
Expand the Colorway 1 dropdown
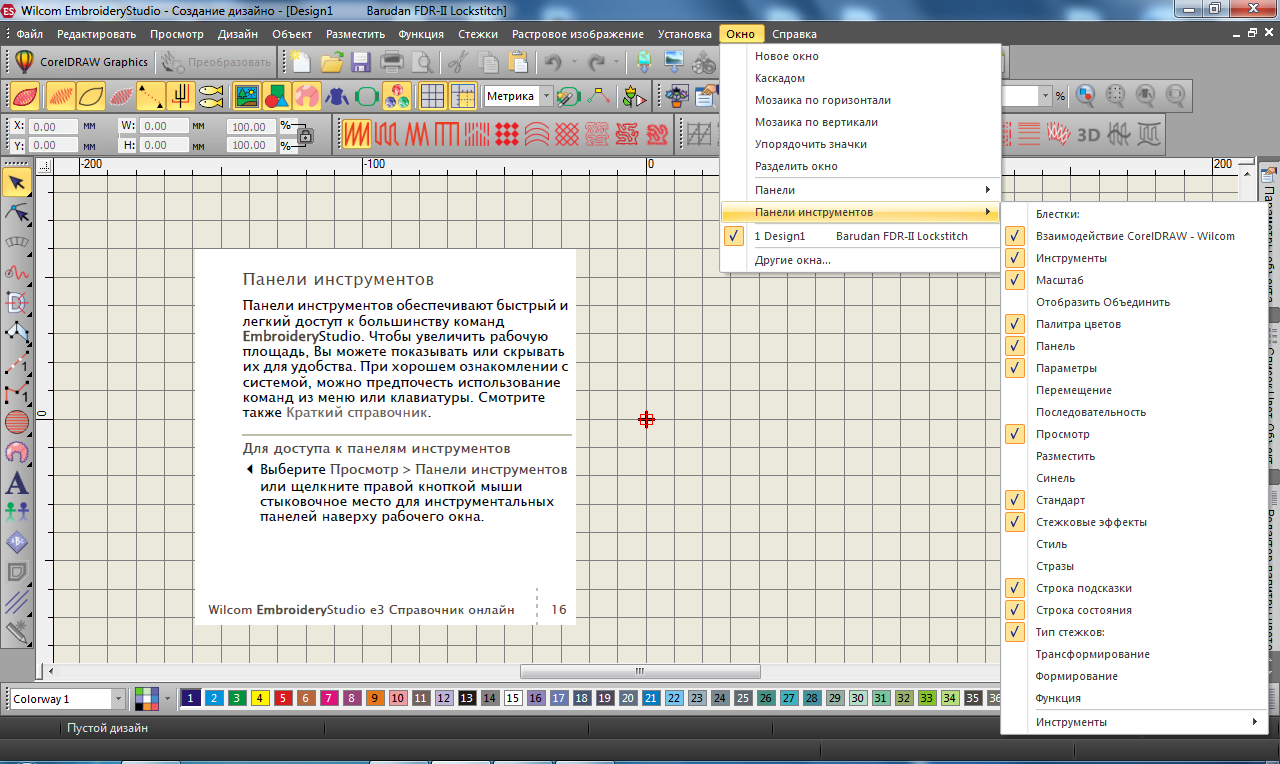(x=118, y=699)
